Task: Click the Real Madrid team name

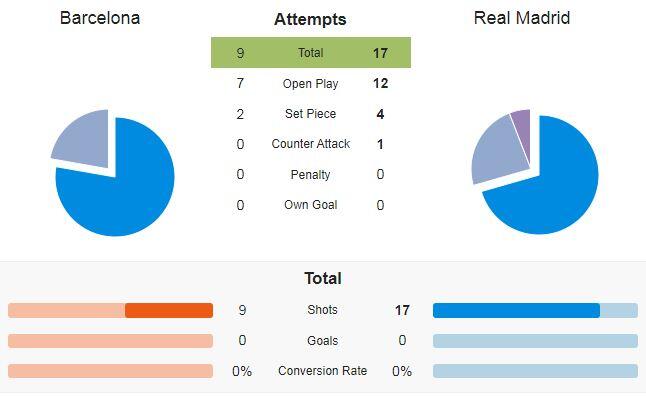Action: pos(522,18)
